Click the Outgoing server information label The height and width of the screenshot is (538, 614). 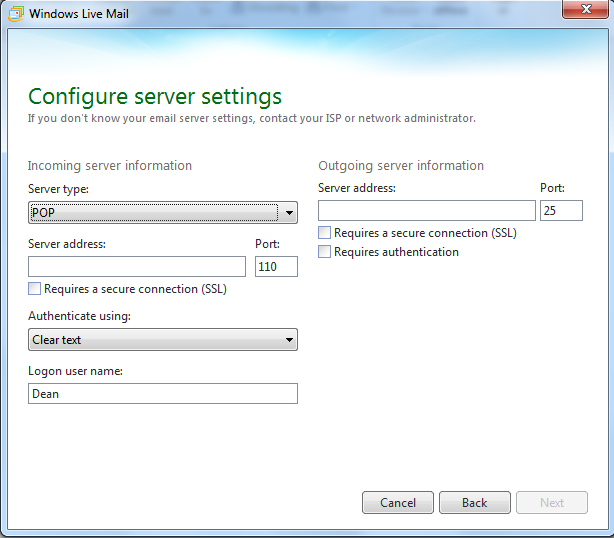click(401, 166)
